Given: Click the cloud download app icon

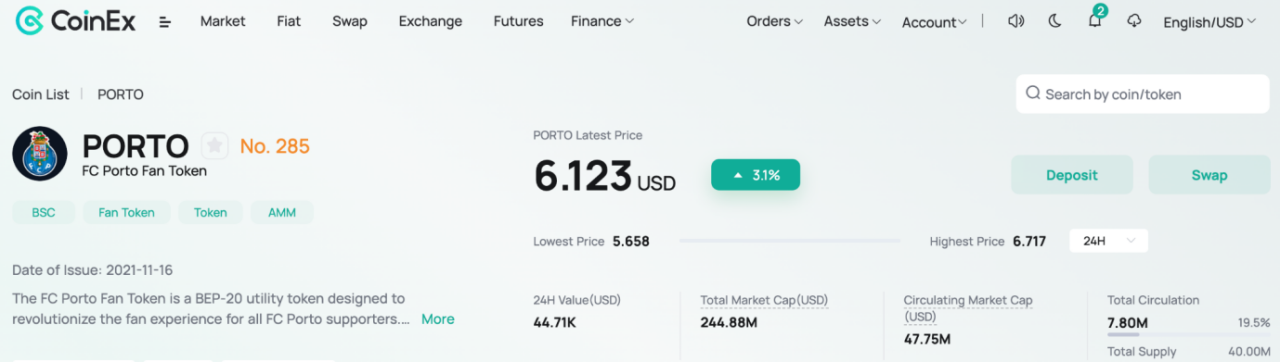Looking at the screenshot, I should tap(1134, 21).
